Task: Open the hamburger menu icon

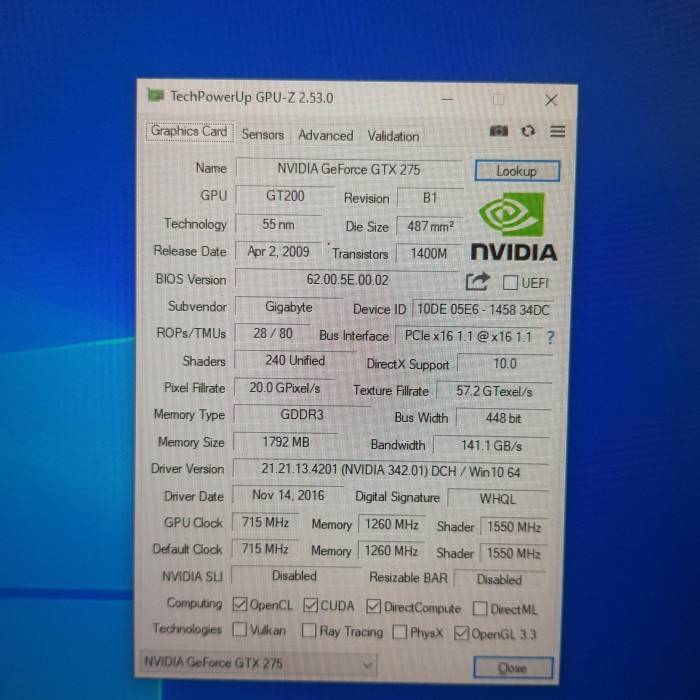Action: tap(558, 131)
